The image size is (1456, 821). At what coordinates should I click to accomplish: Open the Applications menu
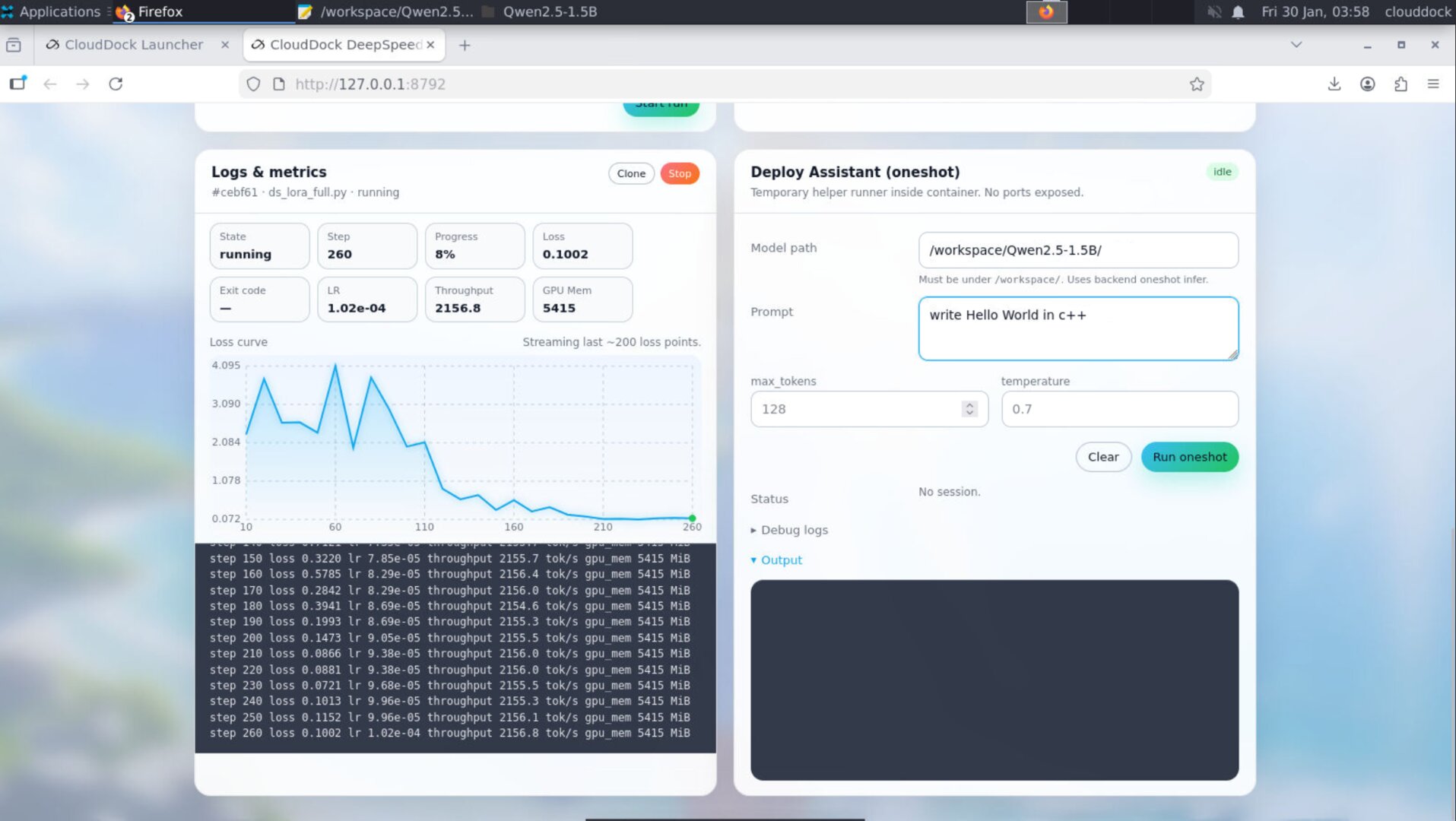[53, 11]
